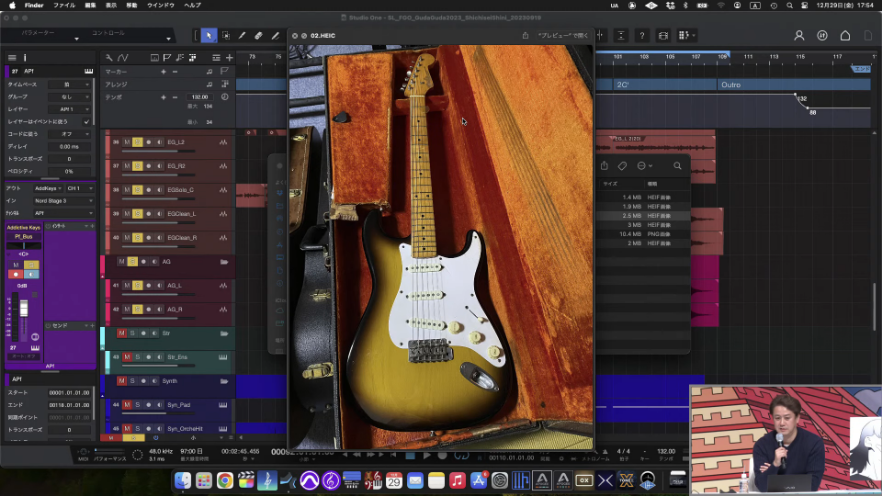
Task: Open the Nord Stage 3 input dropdown
Action: click(62, 200)
